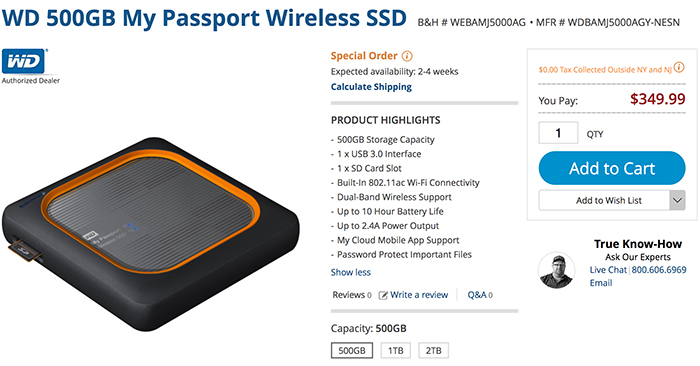Add item to Wish List
Image resolution: width=700 pixels, height=366 pixels.
(x=604, y=200)
